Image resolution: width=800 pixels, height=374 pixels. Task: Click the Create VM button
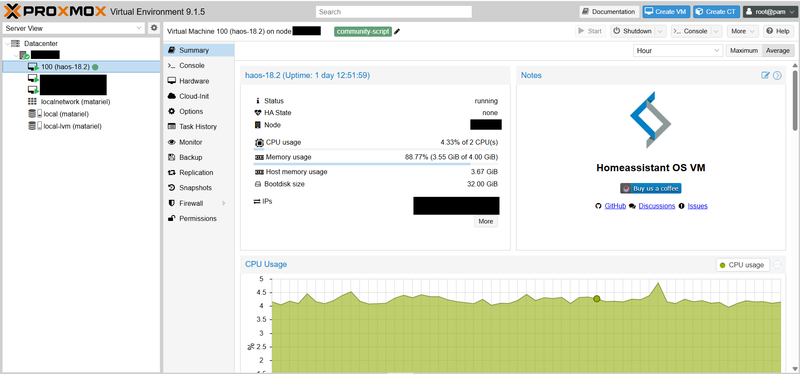pyautogui.click(x=666, y=12)
